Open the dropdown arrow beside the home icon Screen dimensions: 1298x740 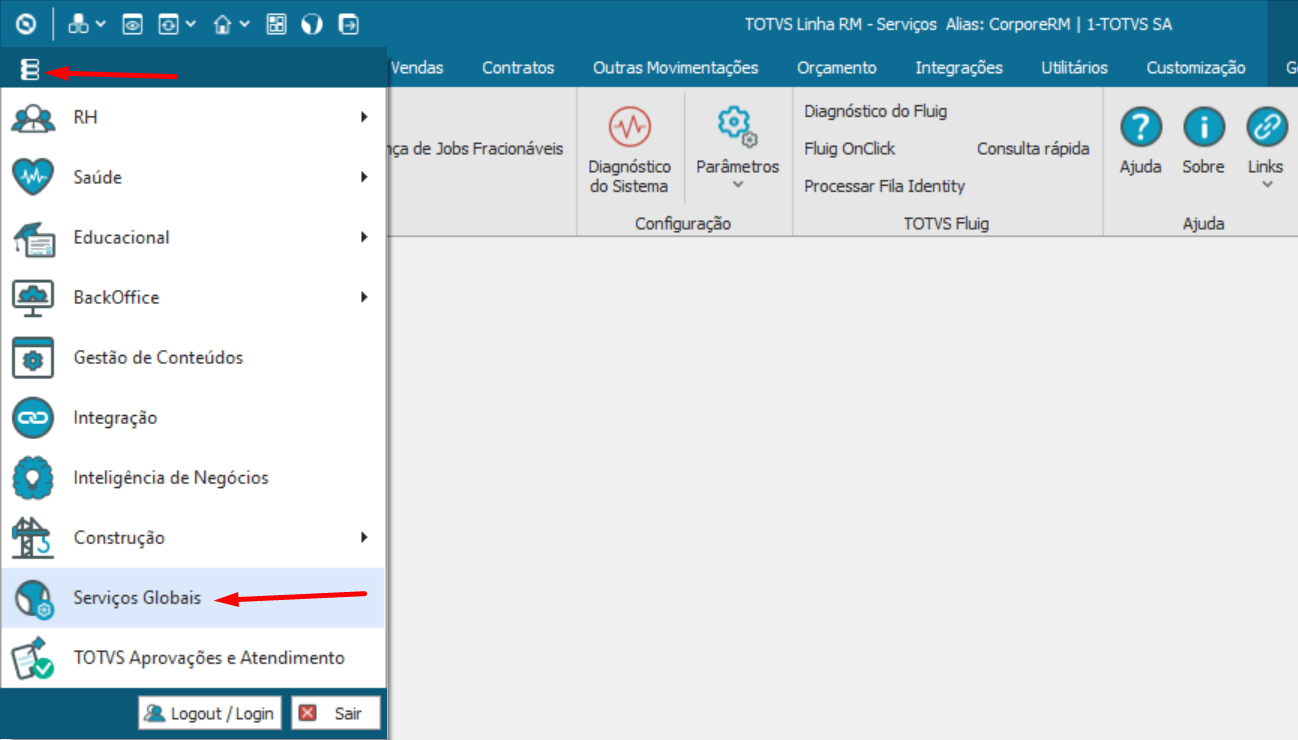click(245, 24)
